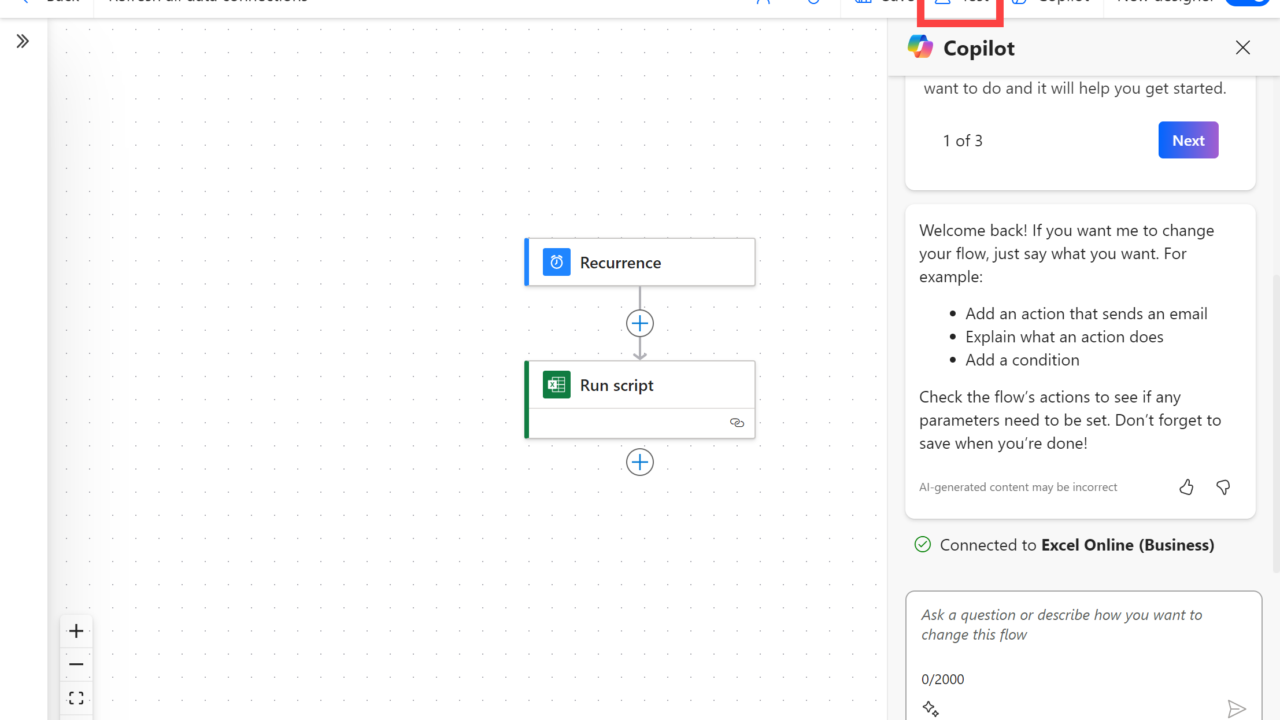Click the green connected checkmark icon
This screenshot has width=1280, height=720.
923,545
